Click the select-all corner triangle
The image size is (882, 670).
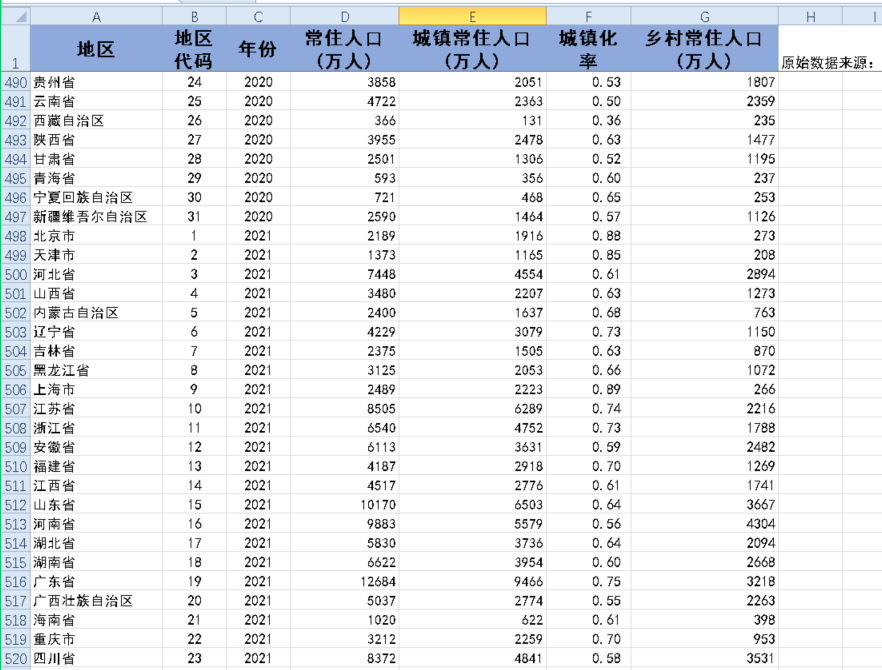[x=16, y=17]
